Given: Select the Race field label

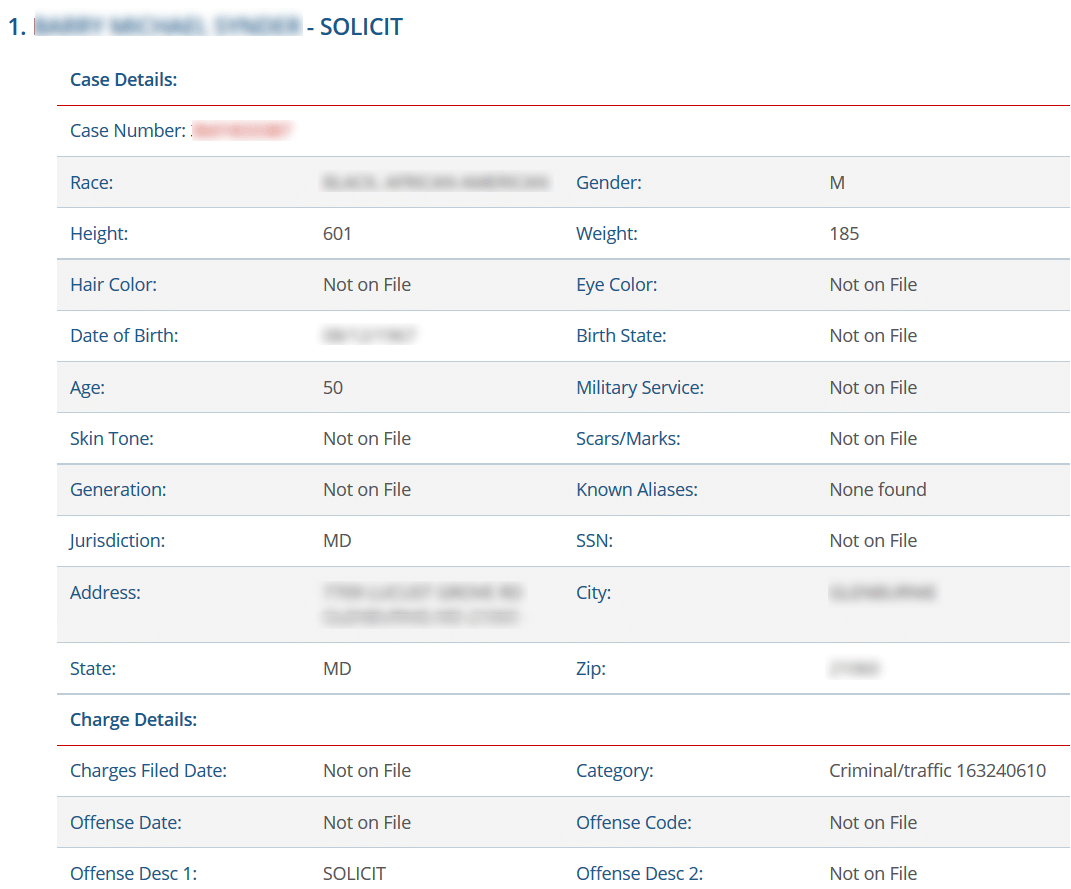Looking at the screenshot, I should [x=91, y=182].
